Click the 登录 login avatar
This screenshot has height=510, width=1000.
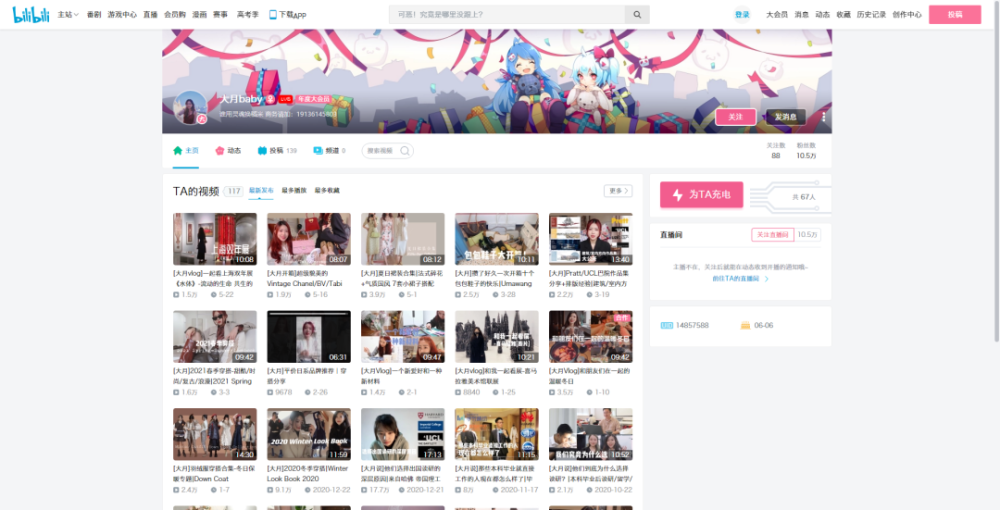[742, 15]
